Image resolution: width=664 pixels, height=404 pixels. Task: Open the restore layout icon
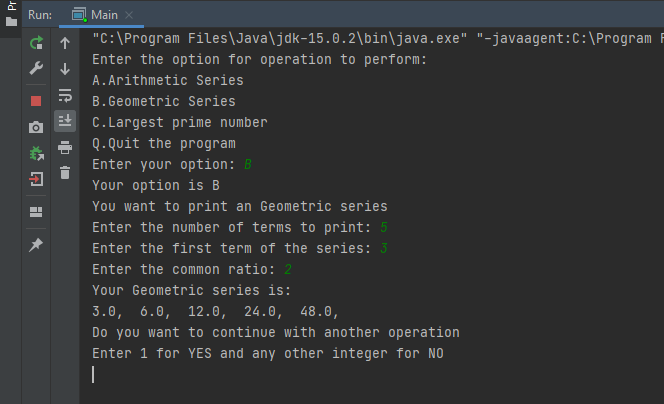[36, 211]
